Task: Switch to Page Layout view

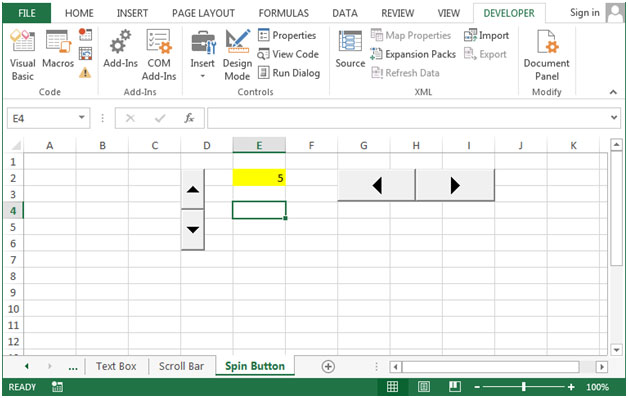Action: 423,387
